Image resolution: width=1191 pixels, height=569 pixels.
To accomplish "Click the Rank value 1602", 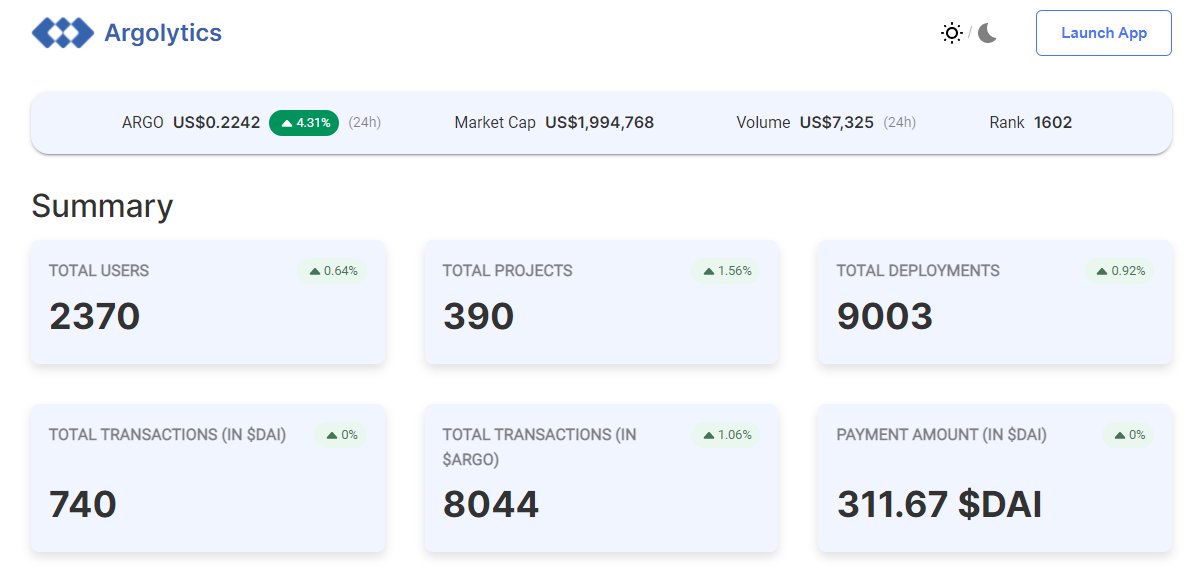I will (x=1053, y=122).
